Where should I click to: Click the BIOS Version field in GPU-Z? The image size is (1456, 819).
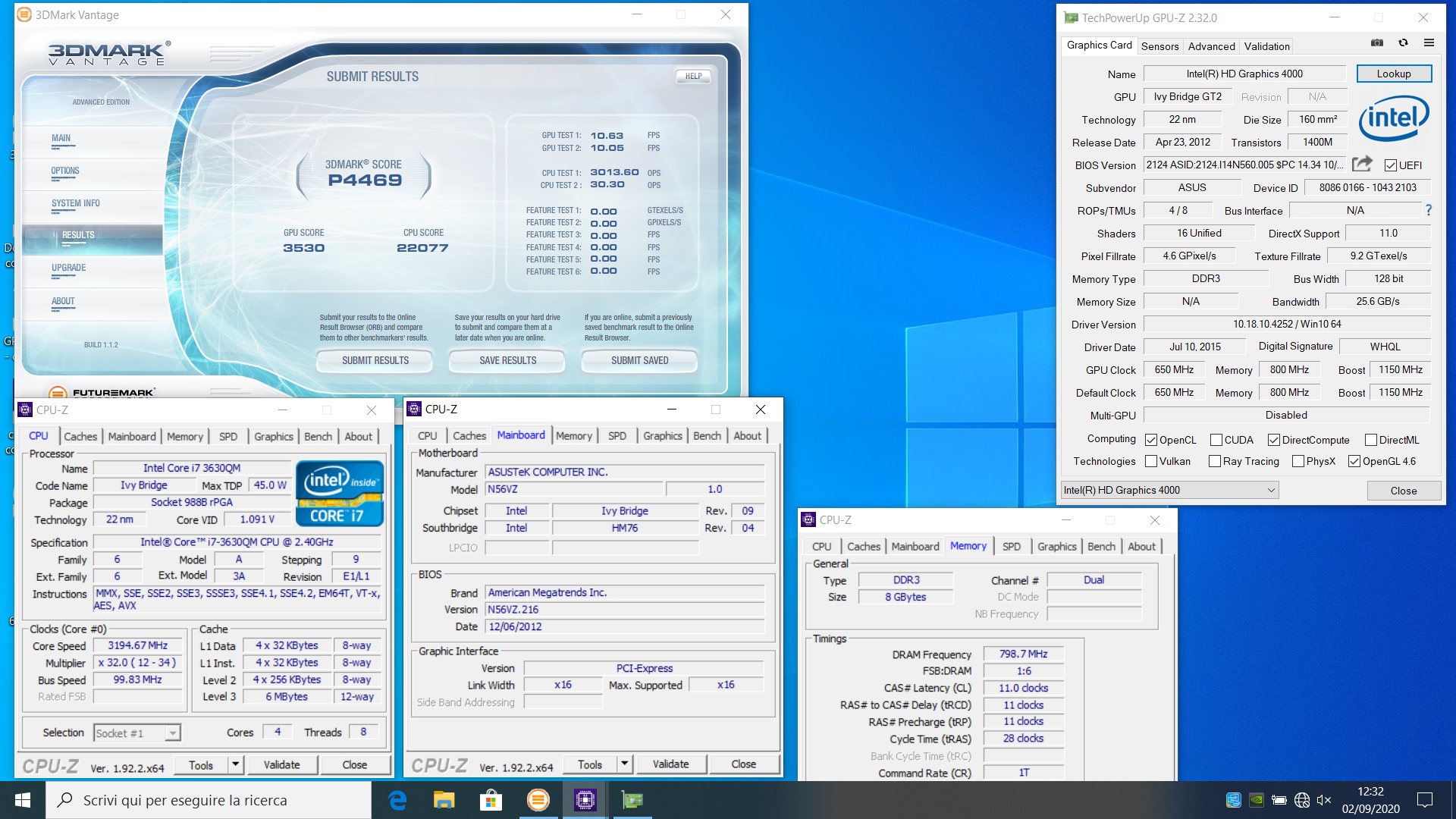pos(1244,165)
